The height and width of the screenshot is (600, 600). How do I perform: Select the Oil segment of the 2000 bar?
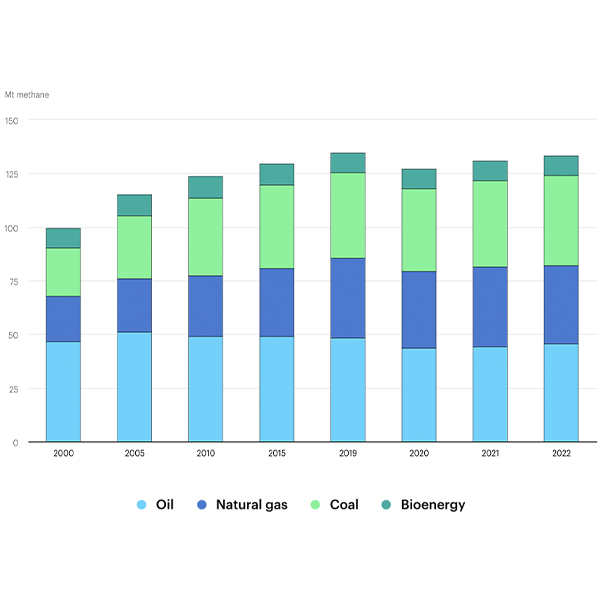click(x=63, y=391)
